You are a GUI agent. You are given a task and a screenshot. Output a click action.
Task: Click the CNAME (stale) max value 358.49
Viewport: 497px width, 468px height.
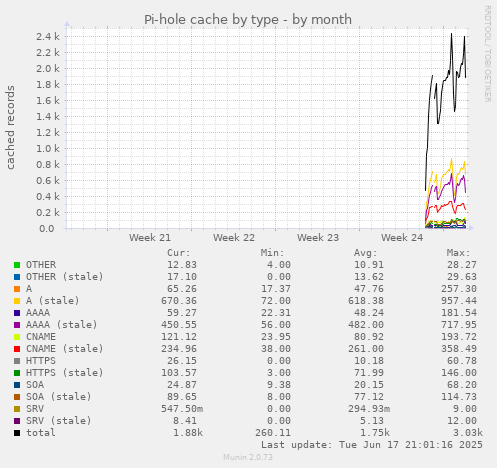(459, 349)
